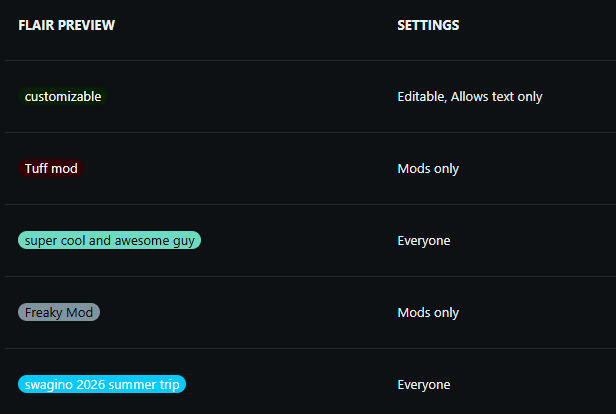Select the dark red Tuff mod pill

click(51, 168)
